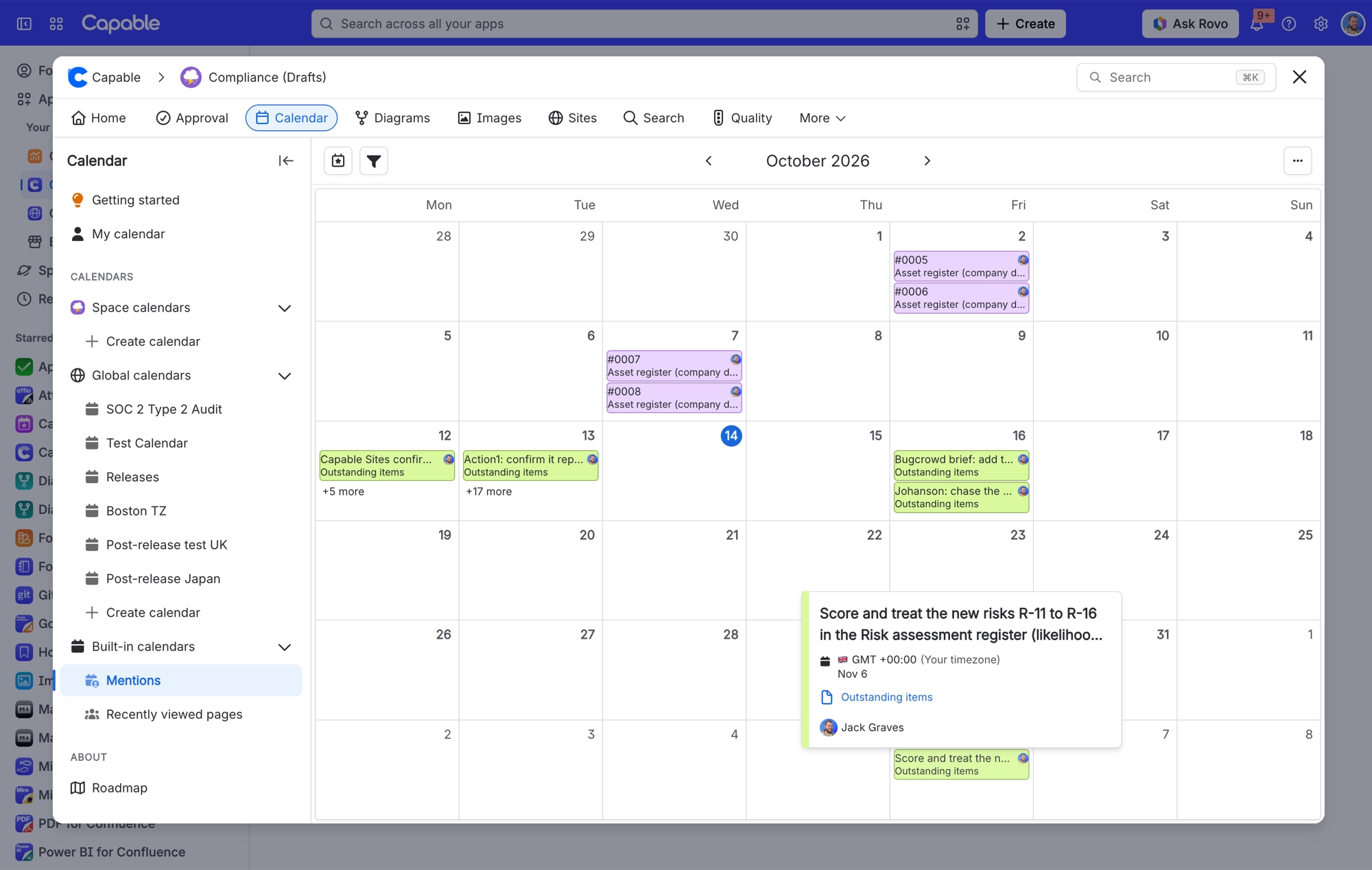Toggle the left navigation sidebar icon

[x=24, y=23]
